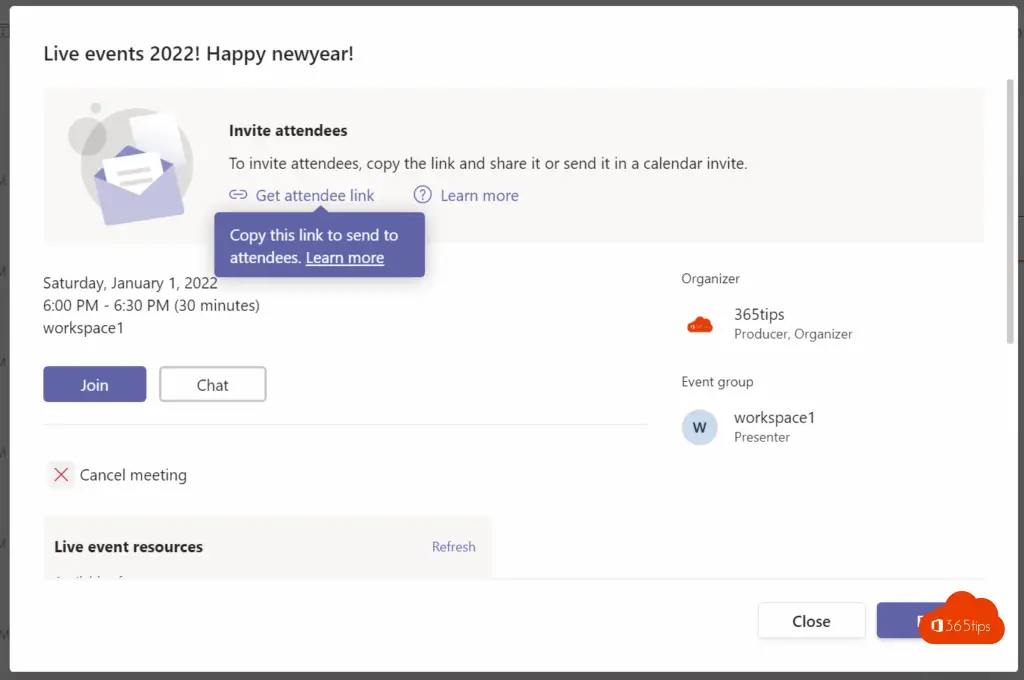Viewport: 1024px width, 680px height.
Task: Open the event Chat button
Action: point(212,385)
